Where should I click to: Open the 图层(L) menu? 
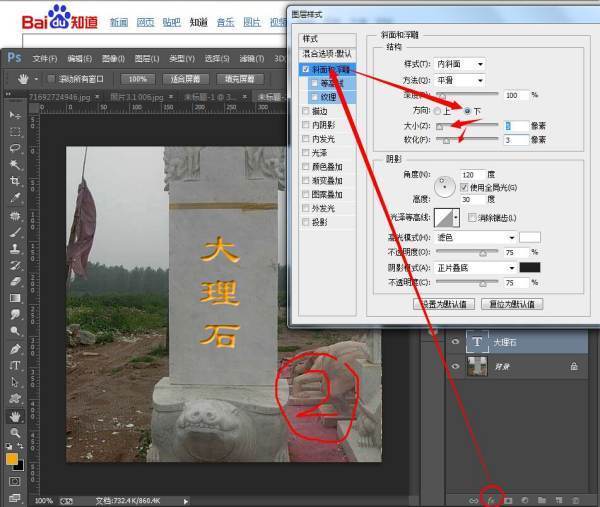pyautogui.click(x=147, y=59)
